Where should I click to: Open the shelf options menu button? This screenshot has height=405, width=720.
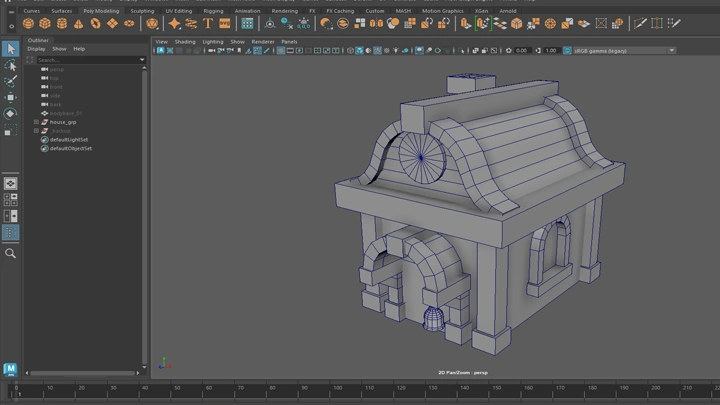point(11,26)
